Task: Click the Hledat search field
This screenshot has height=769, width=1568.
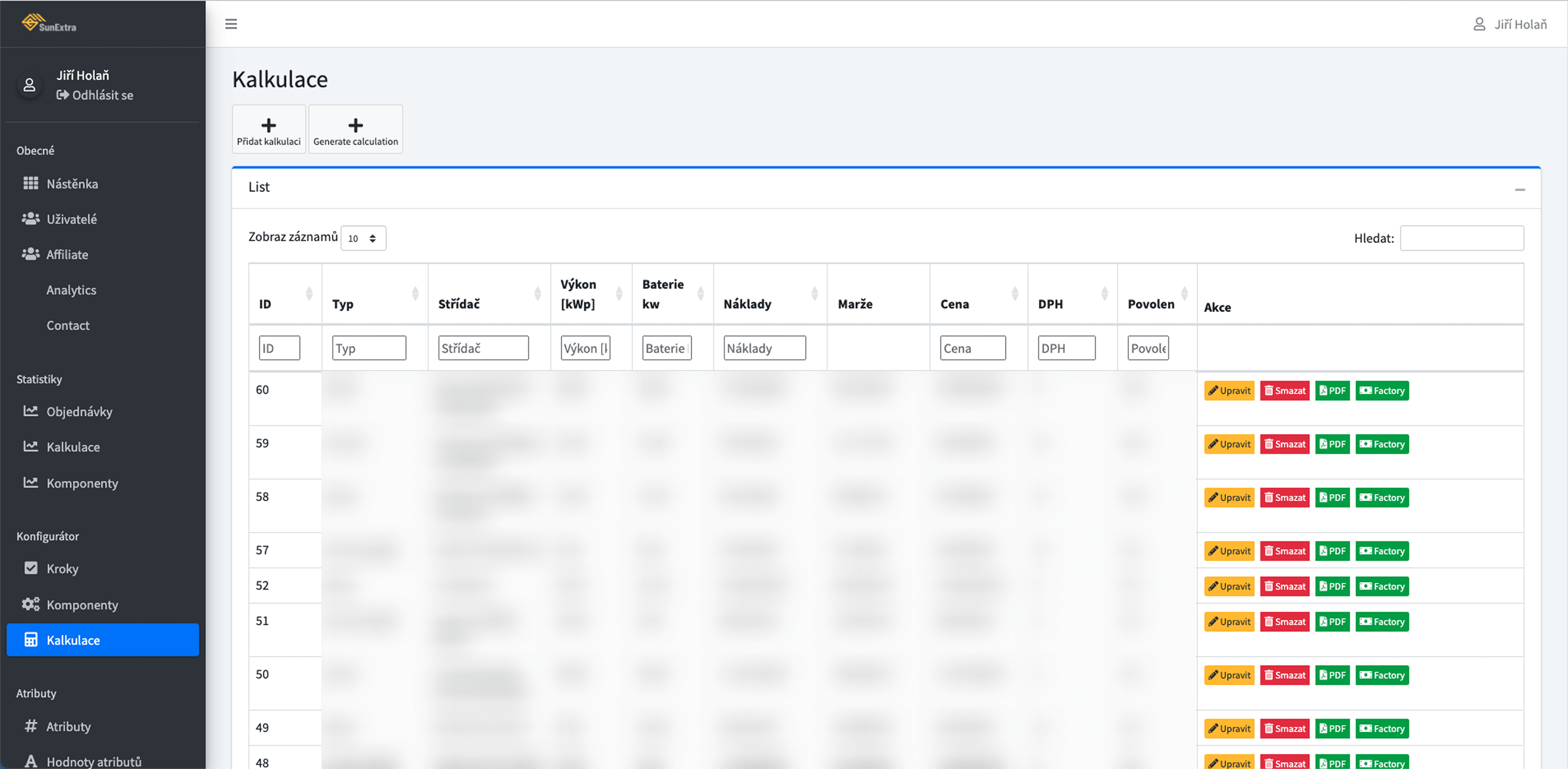Action: pyautogui.click(x=1461, y=238)
